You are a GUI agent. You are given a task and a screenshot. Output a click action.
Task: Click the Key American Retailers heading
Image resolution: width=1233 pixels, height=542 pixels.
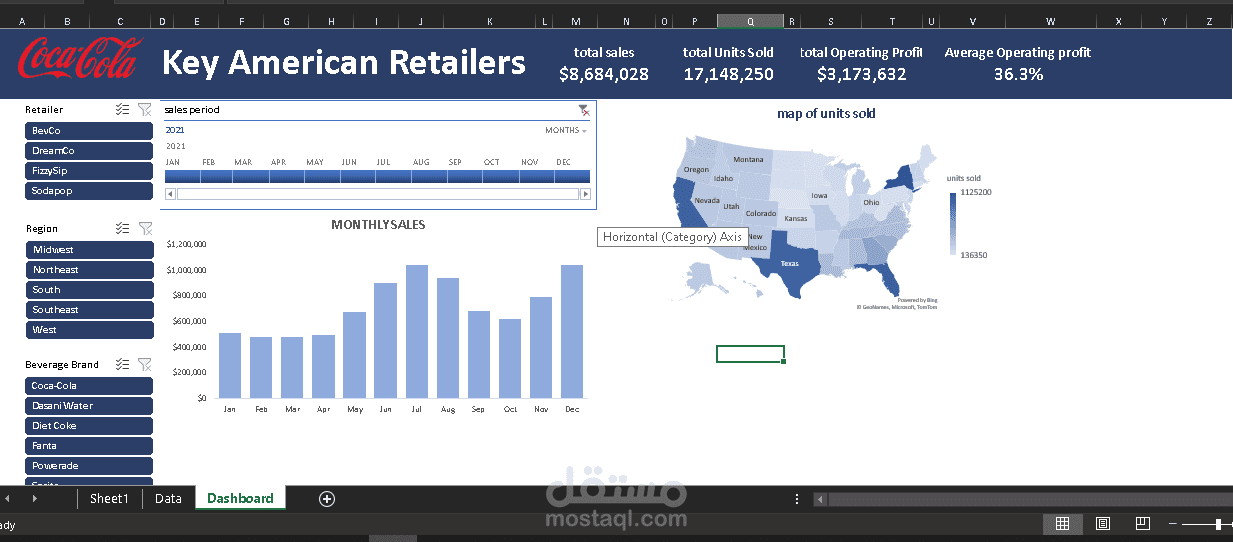(343, 62)
